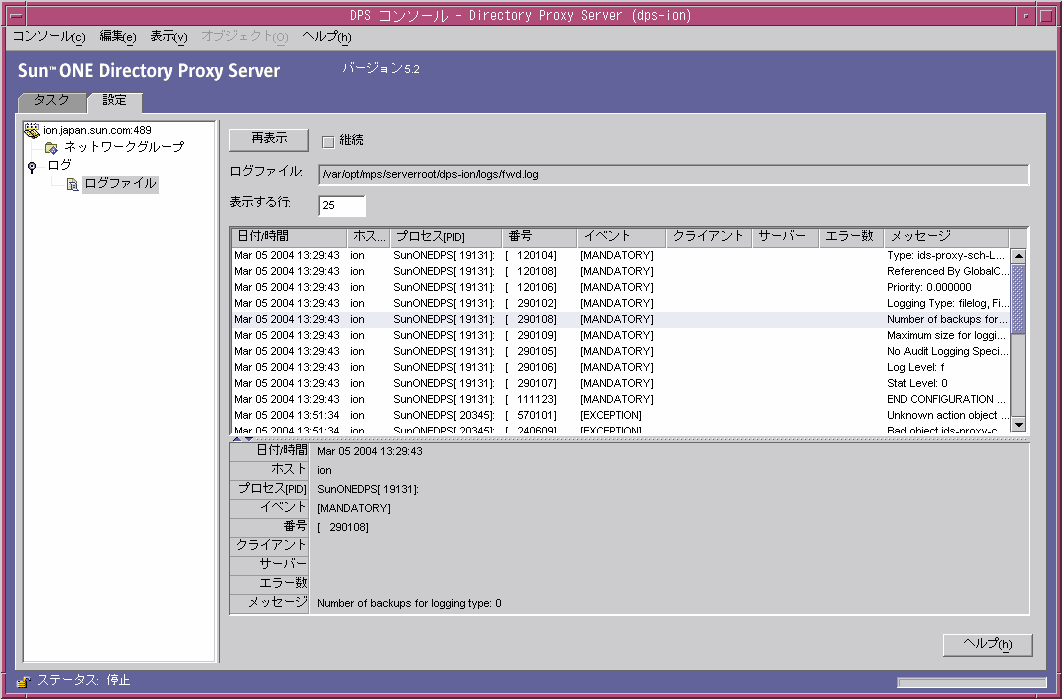Click the split pane expand-down arrow
The width and height of the screenshot is (1062, 699).
249,439
